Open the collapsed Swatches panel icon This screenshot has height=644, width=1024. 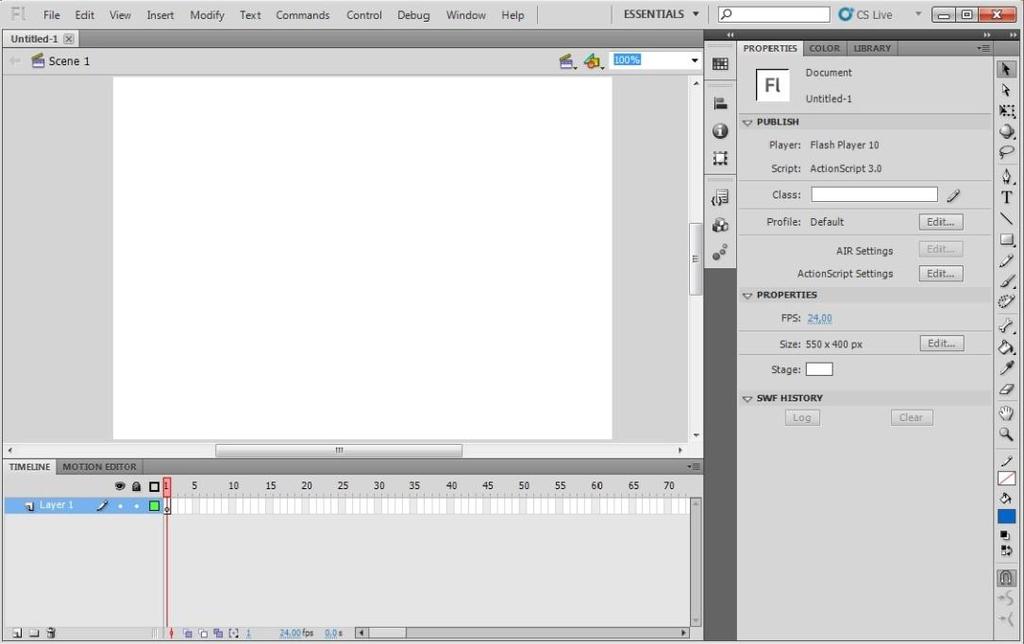coord(720,63)
